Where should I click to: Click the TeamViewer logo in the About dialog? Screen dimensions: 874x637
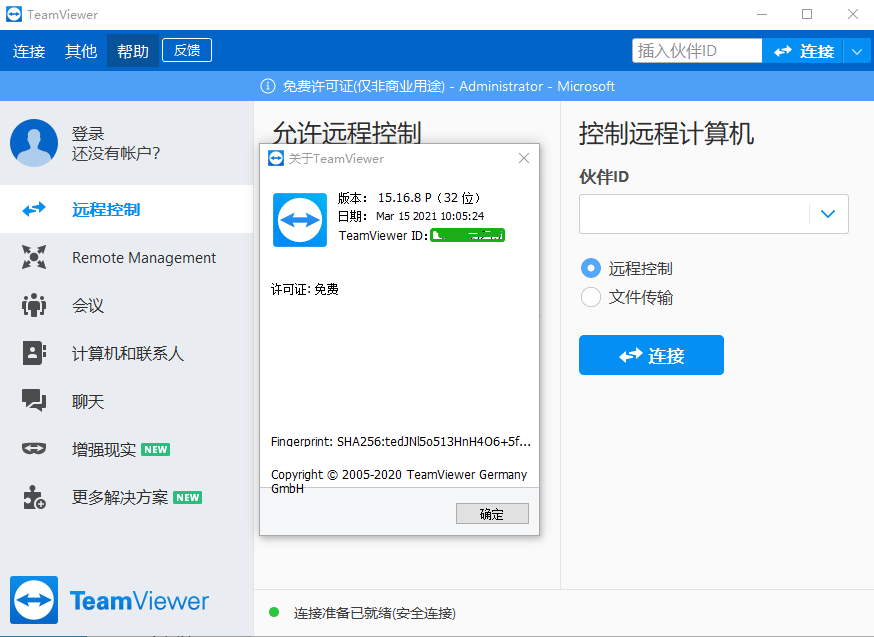pos(300,220)
